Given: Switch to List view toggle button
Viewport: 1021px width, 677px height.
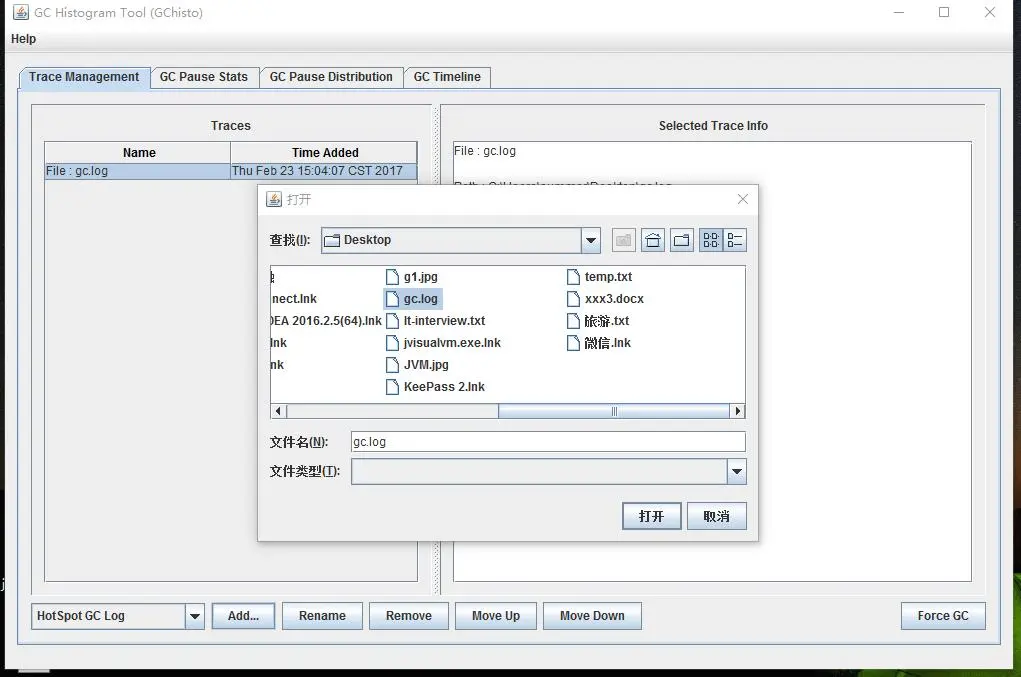Looking at the screenshot, I should 710,240.
